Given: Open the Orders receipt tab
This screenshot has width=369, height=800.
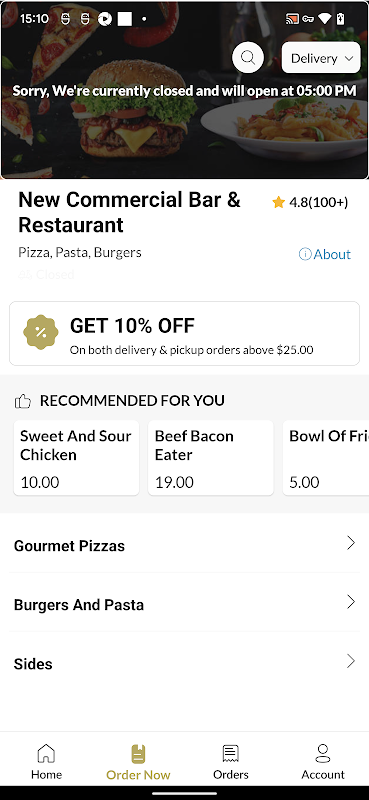Looking at the screenshot, I should tap(231, 762).
